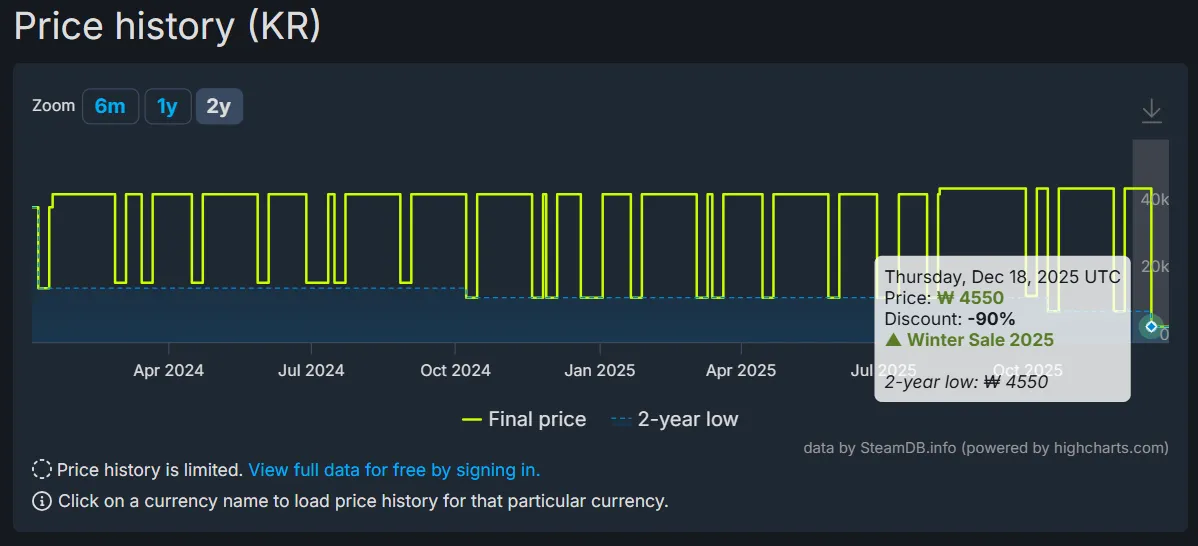Hide the Final price series label
Viewport: 1198px width, 546px height.
click(537, 420)
